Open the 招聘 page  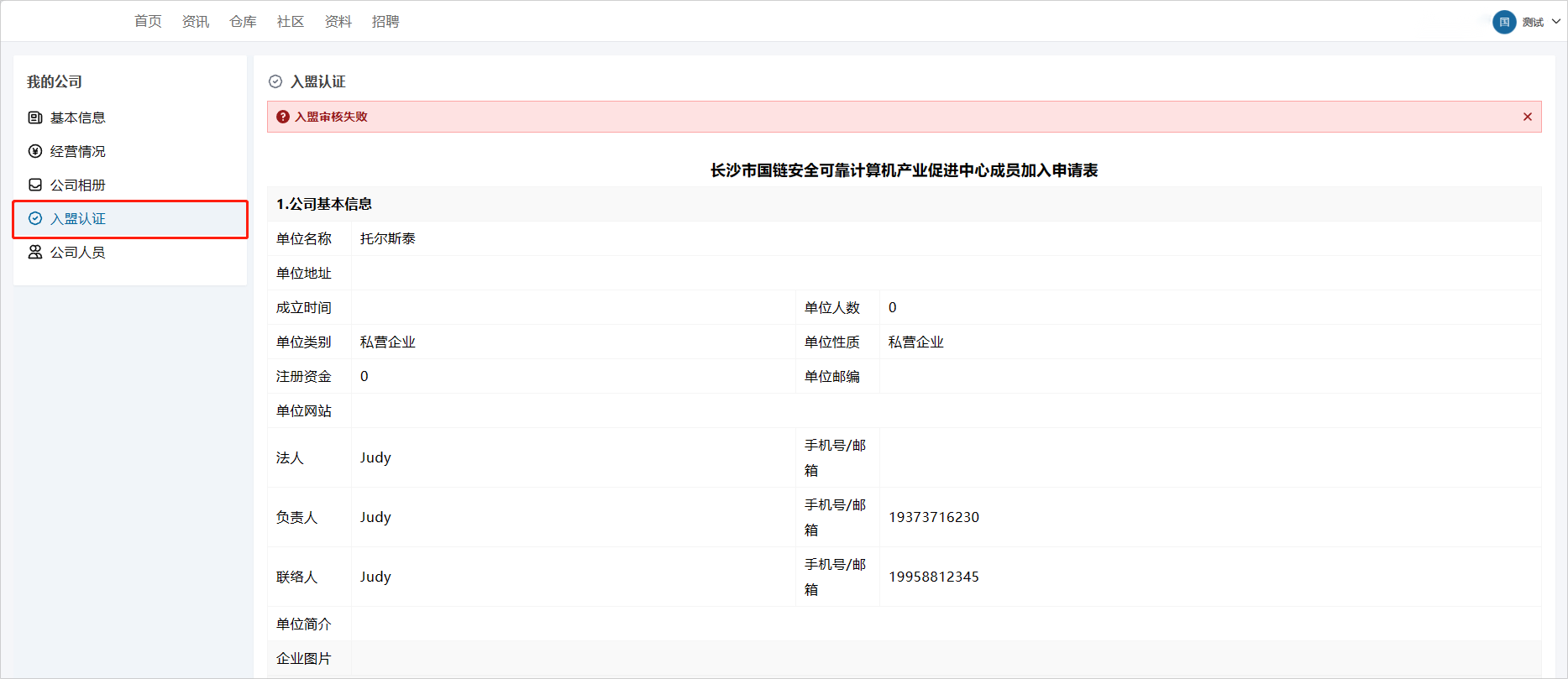385,22
